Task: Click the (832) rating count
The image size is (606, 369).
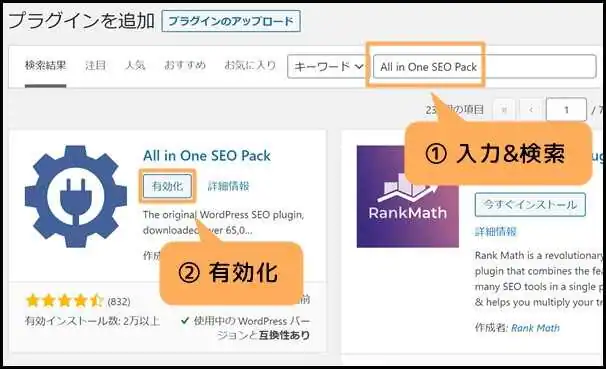Action: click(x=119, y=301)
